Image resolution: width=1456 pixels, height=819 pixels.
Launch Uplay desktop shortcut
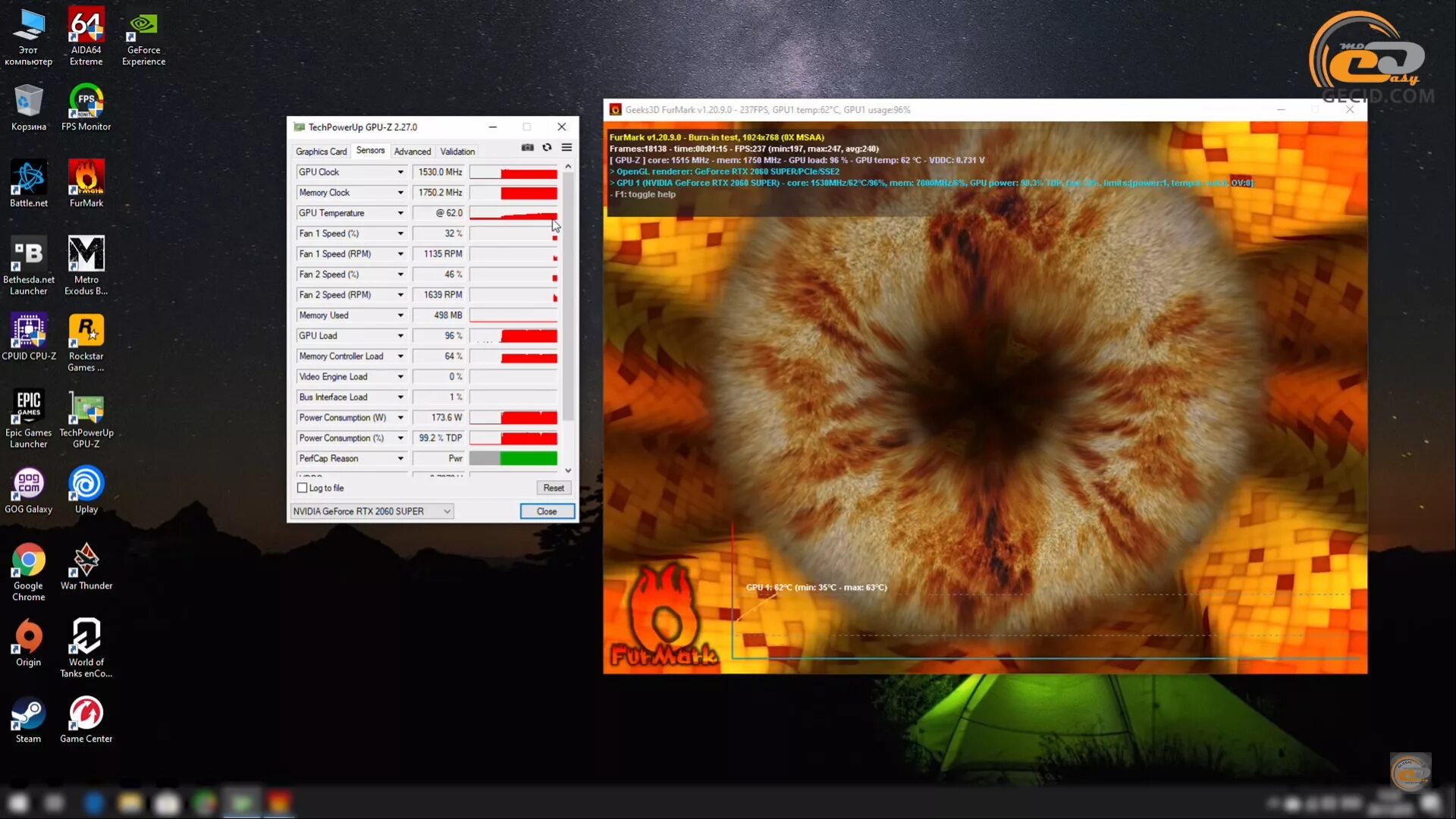[x=86, y=489]
